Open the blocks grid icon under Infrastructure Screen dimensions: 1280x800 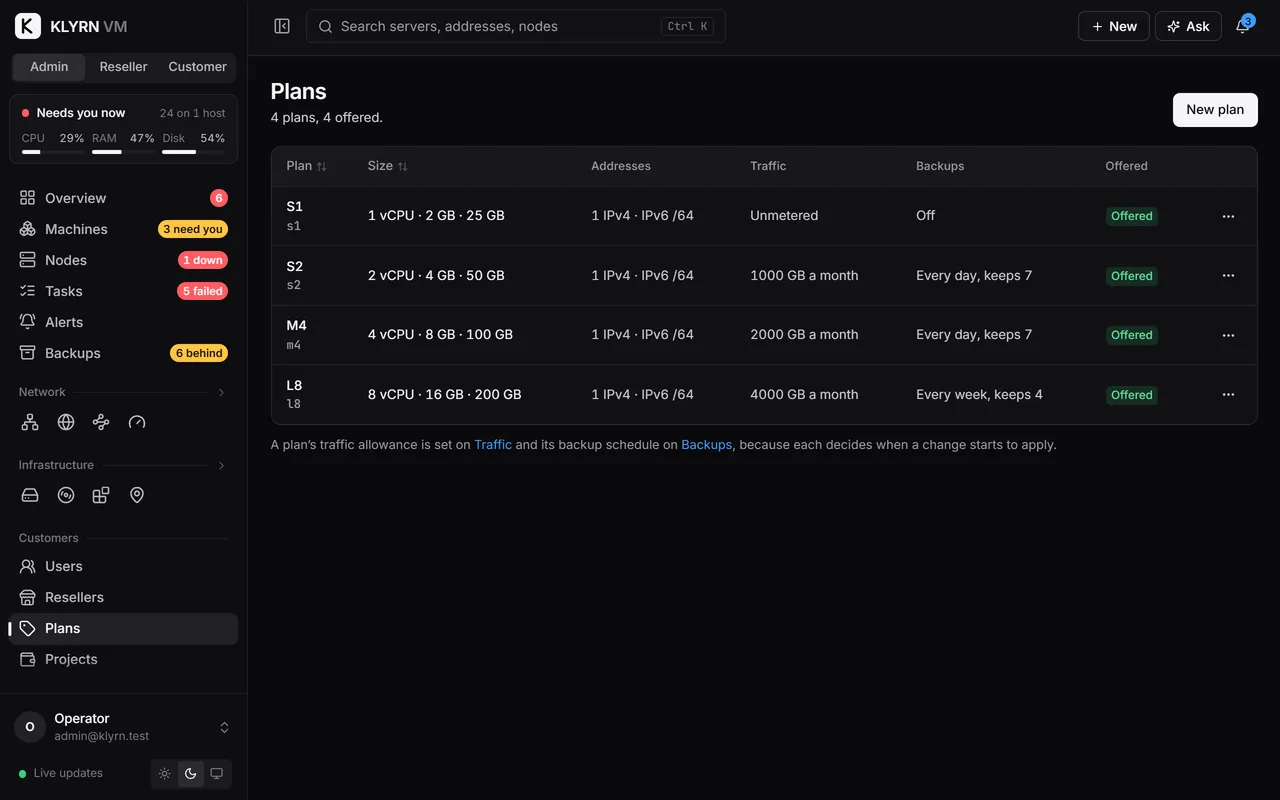[101, 495]
